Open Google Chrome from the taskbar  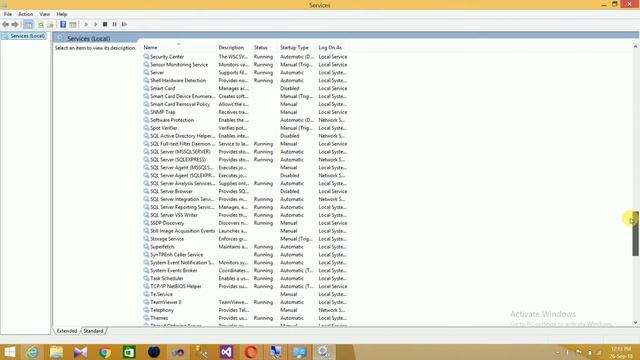coord(105,352)
